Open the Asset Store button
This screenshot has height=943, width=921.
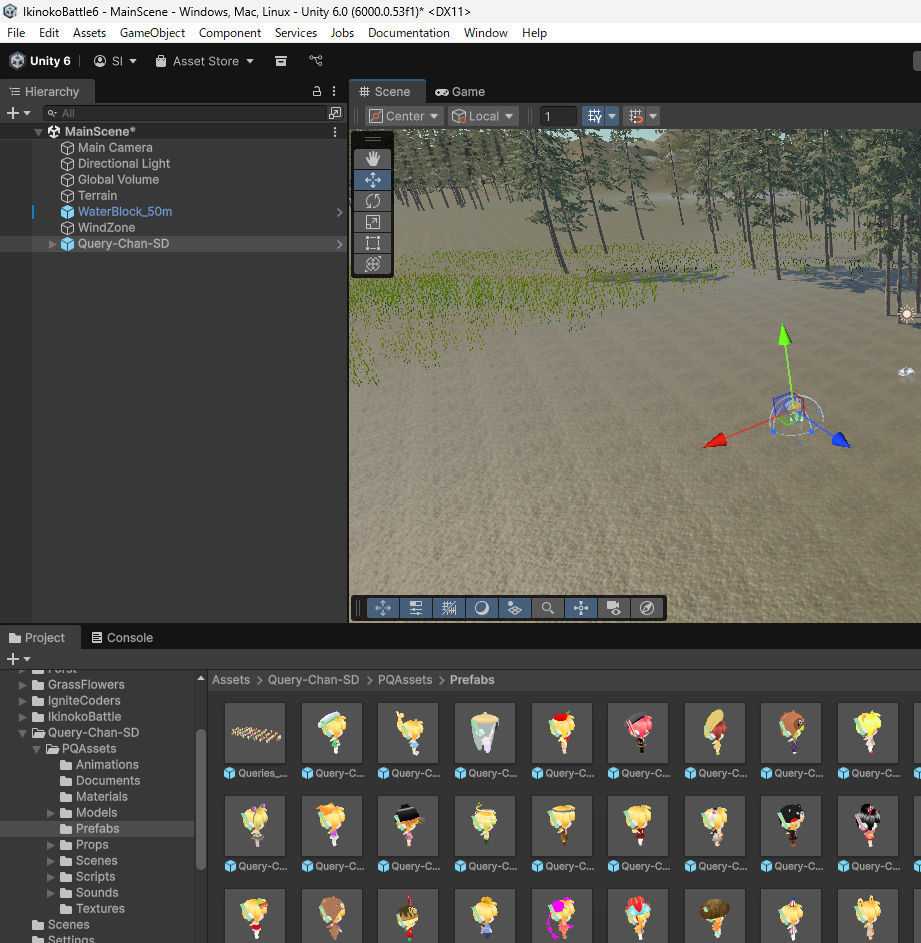(205, 61)
